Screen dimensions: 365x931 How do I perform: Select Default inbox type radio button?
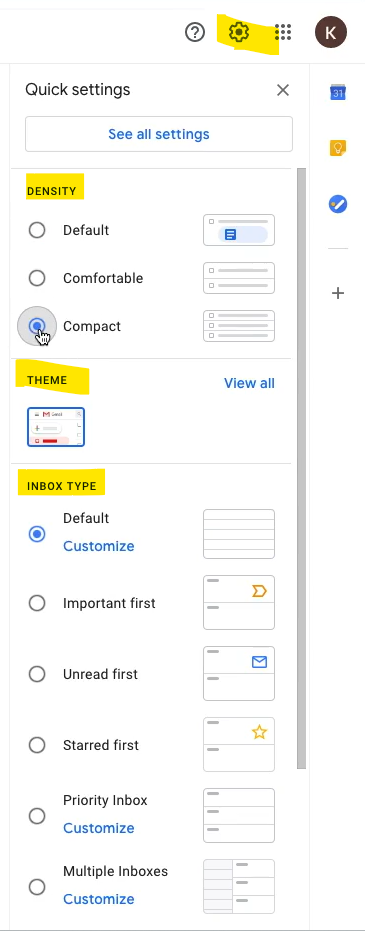[x=37, y=534]
